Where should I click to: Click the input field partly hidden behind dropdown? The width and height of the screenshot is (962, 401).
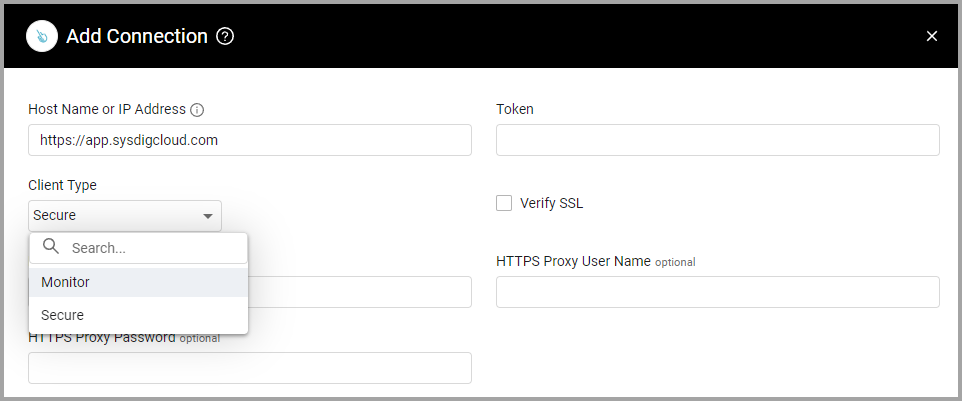click(360, 292)
